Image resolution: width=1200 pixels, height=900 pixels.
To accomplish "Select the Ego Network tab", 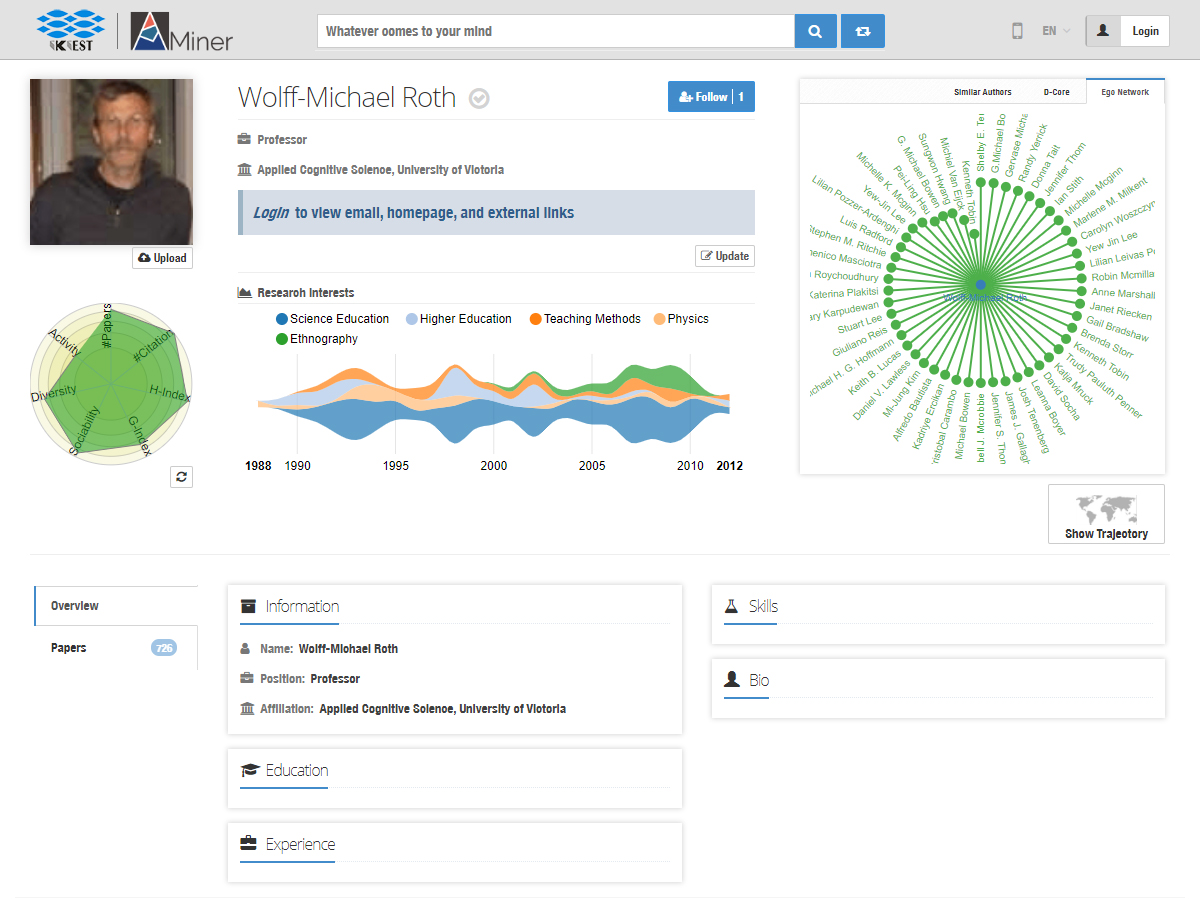I will pos(1125,92).
